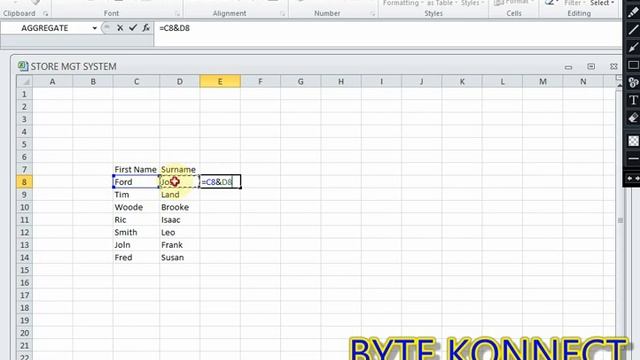Select the line tool in annotation toolbar

(x=633, y=30)
